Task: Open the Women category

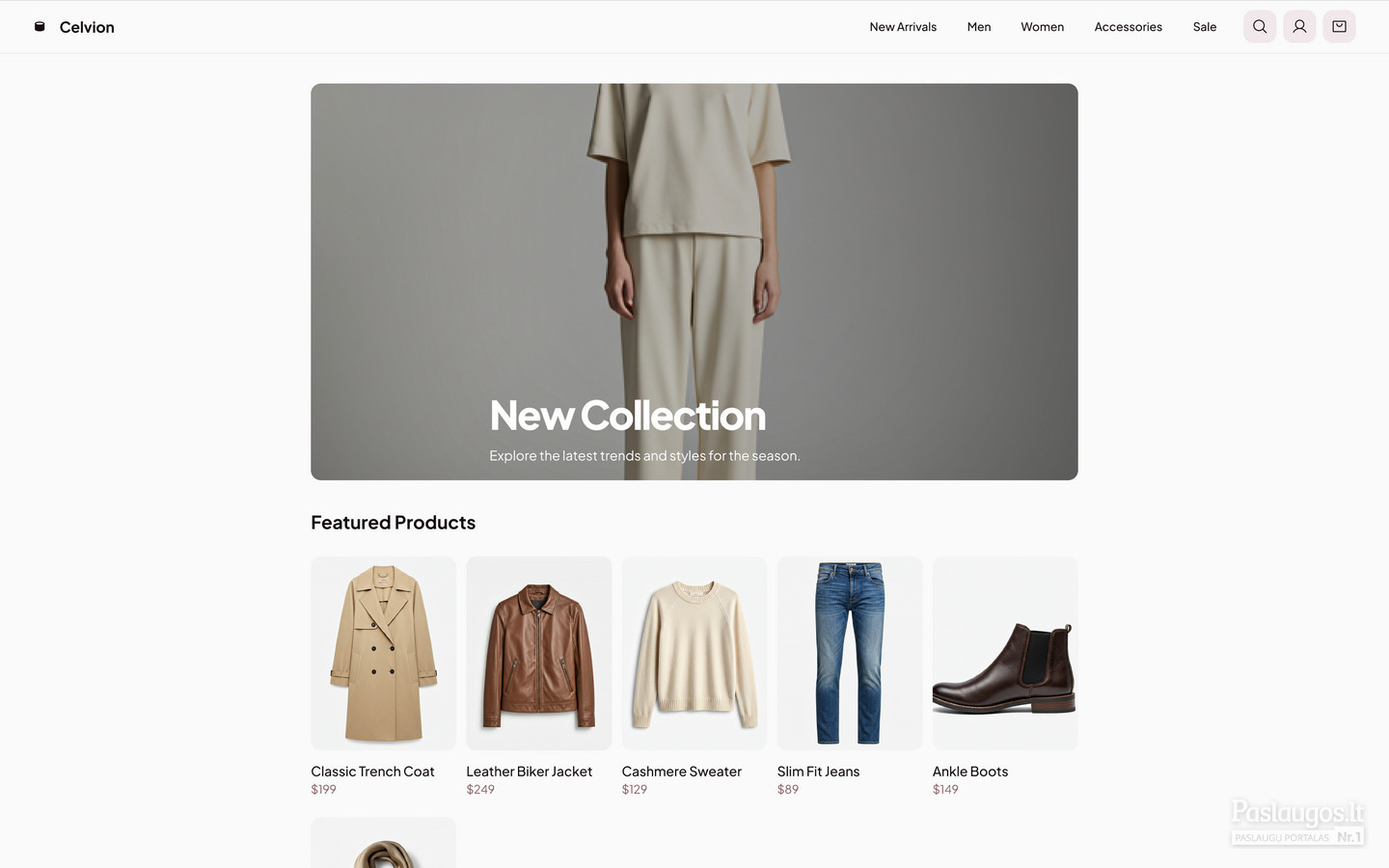Action: pyautogui.click(x=1042, y=27)
